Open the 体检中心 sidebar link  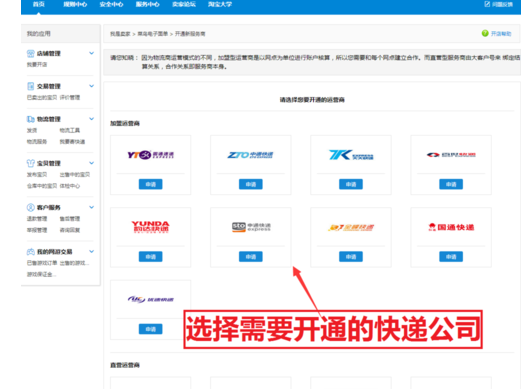click(x=70, y=186)
